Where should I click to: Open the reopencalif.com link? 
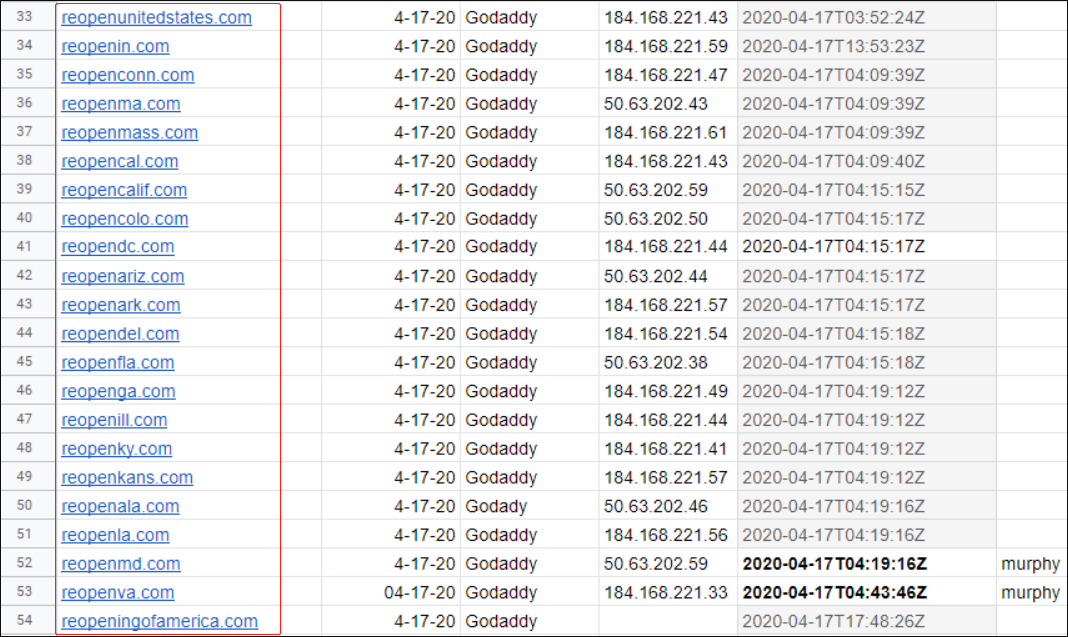click(x=124, y=190)
